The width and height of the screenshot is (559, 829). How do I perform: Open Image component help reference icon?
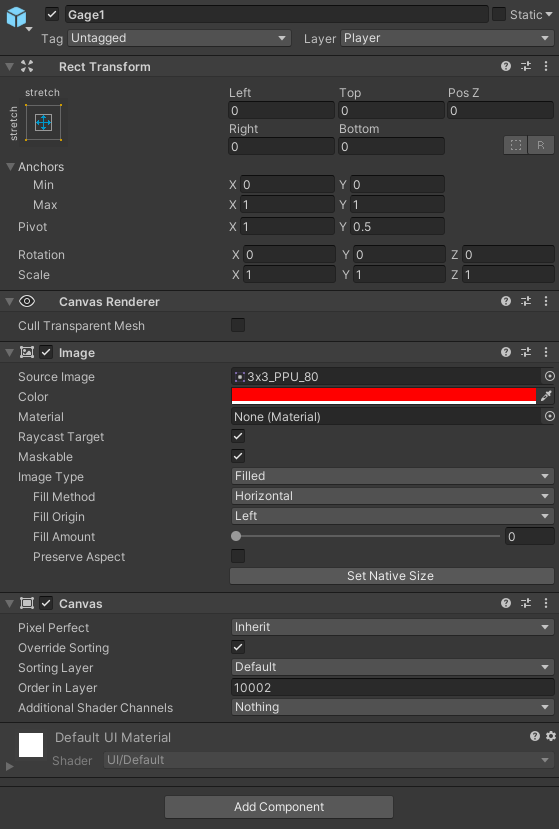(506, 352)
